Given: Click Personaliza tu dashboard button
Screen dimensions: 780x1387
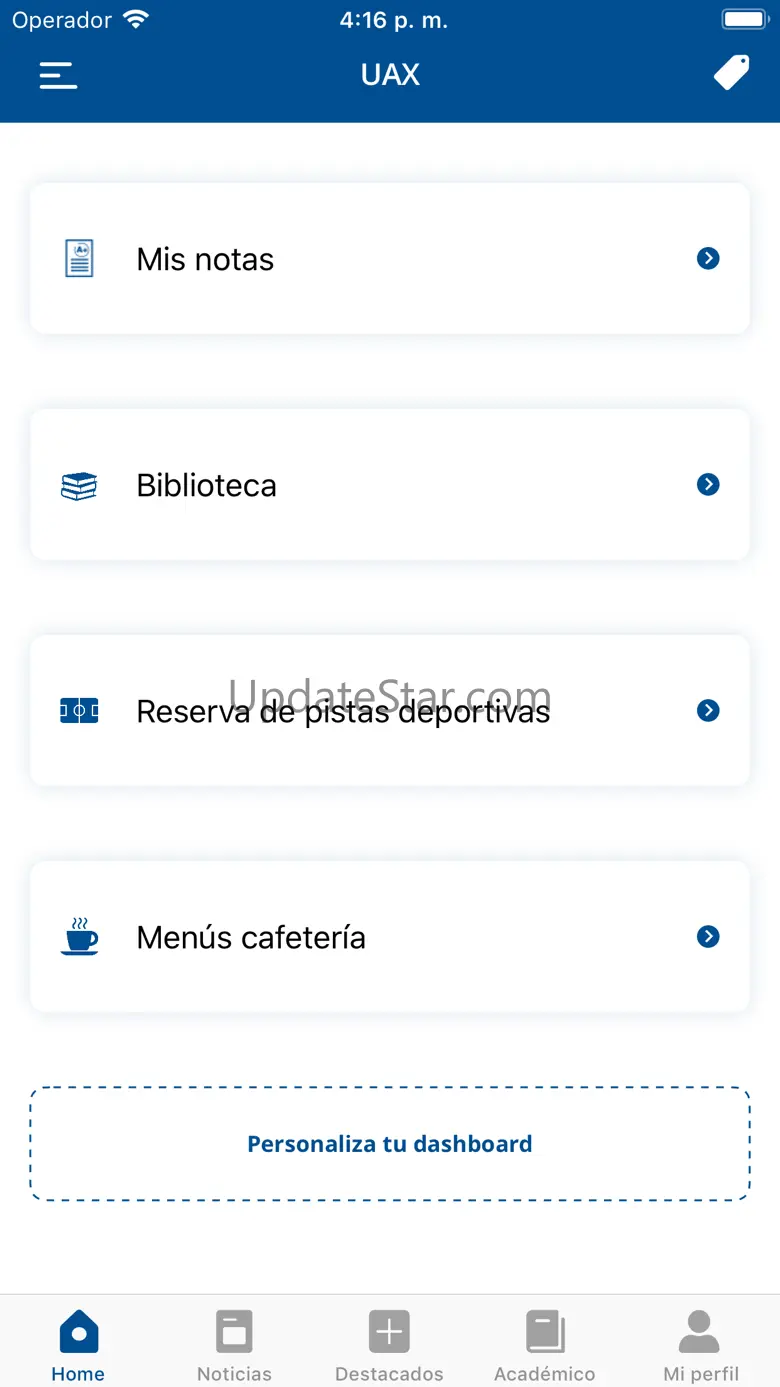Looking at the screenshot, I should pos(390,1144).
